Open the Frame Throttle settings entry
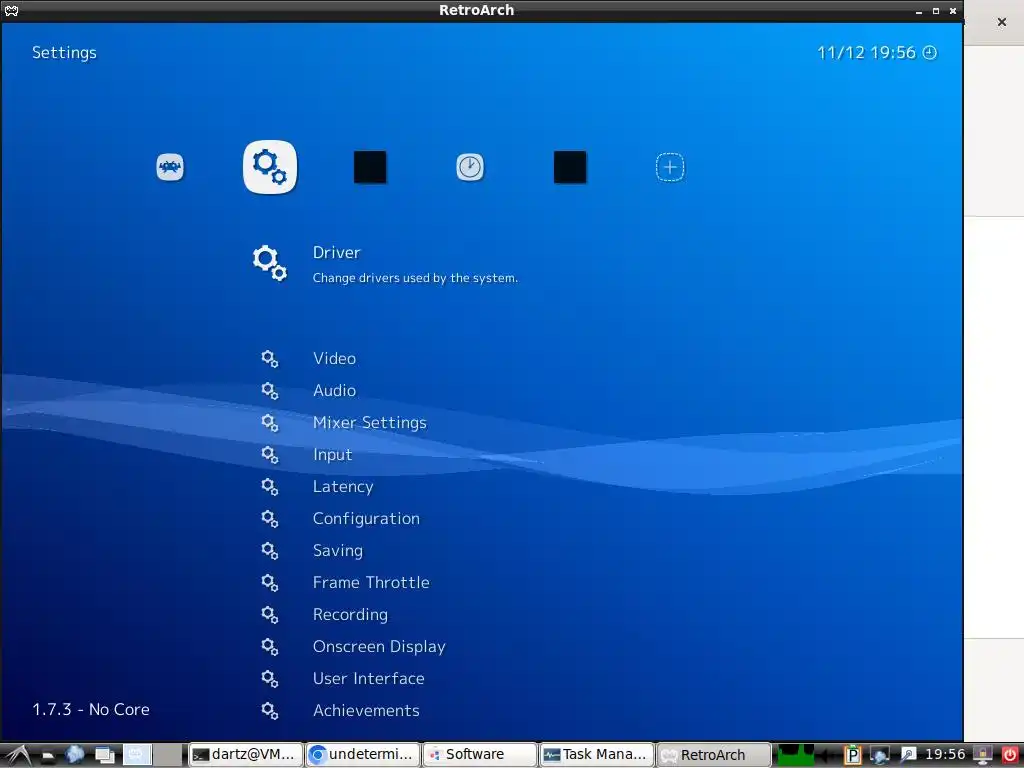 click(371, 583)
